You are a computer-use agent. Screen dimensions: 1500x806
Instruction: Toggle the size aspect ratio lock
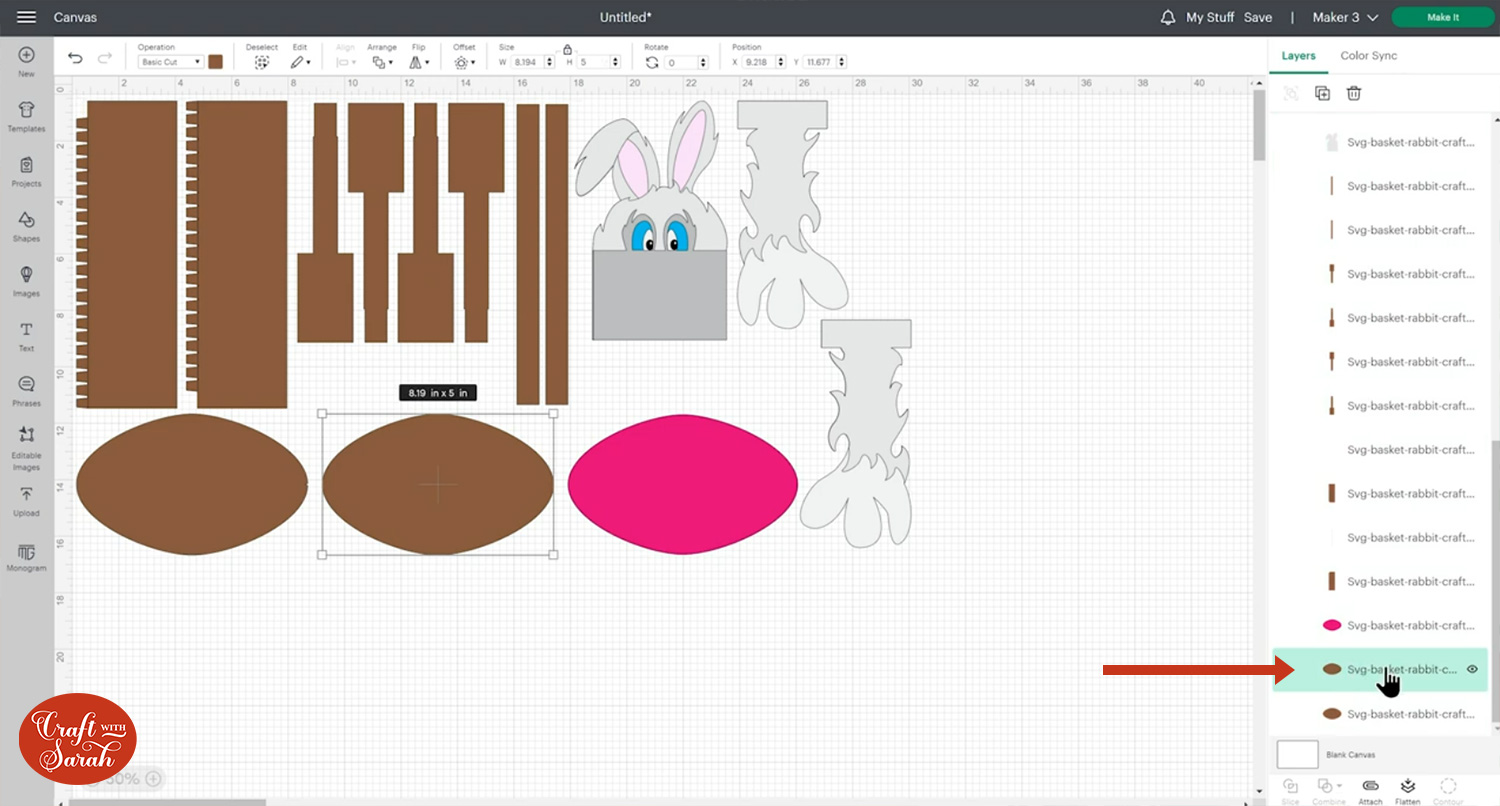point(568,49)
